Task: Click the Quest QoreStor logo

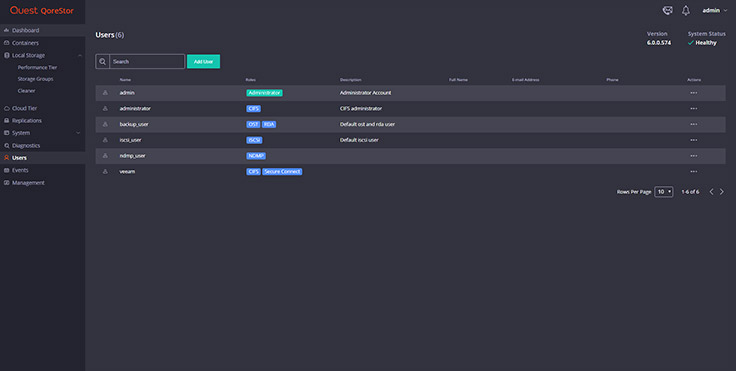Action: tap(42, 10)
